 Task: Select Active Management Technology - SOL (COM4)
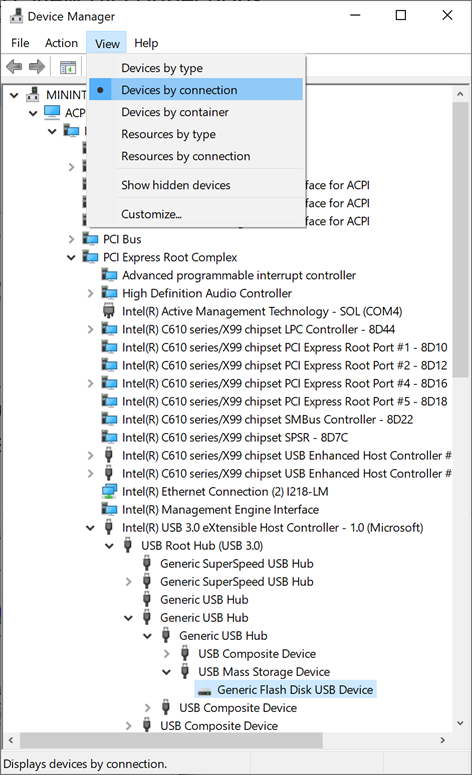[262, 311]
